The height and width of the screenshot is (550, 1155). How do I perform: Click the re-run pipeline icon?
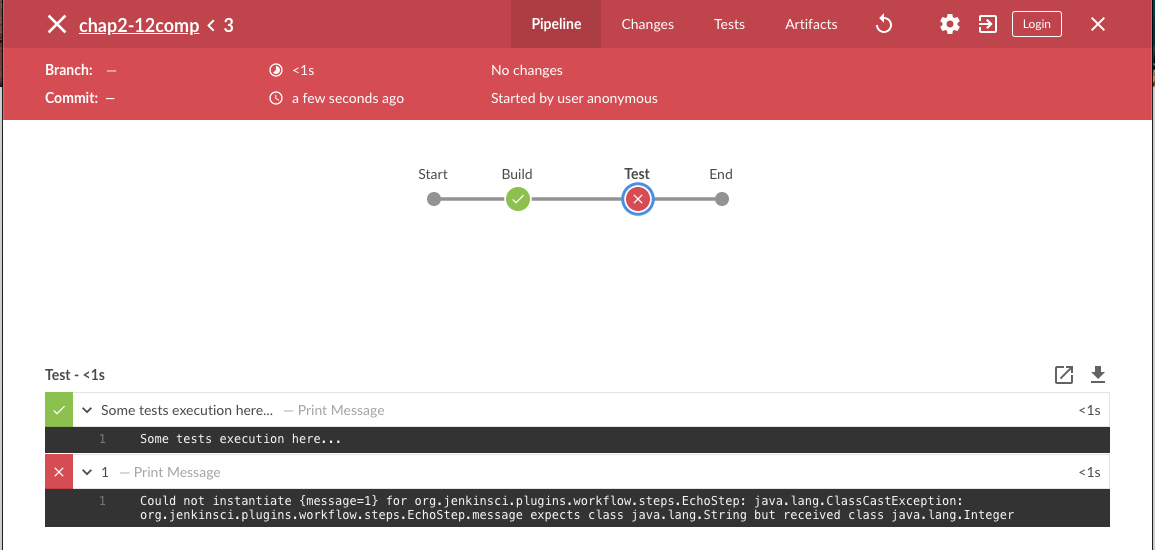coord(883,24)
